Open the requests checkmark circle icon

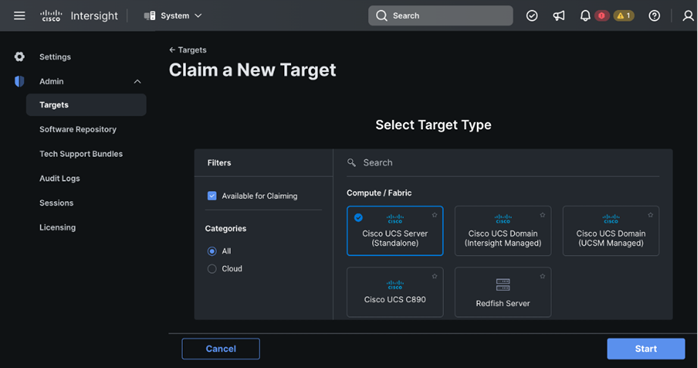pos(532,16)
